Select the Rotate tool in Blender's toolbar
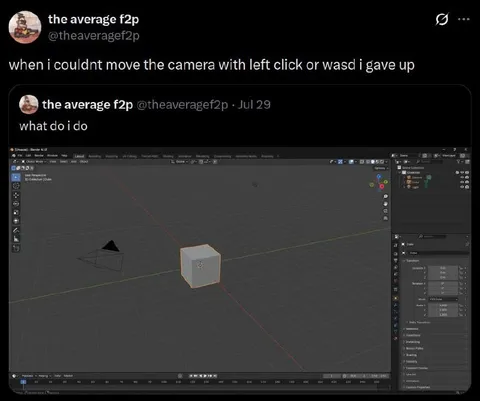The height and width of the screenshot is (401, 480). (16, 204)
